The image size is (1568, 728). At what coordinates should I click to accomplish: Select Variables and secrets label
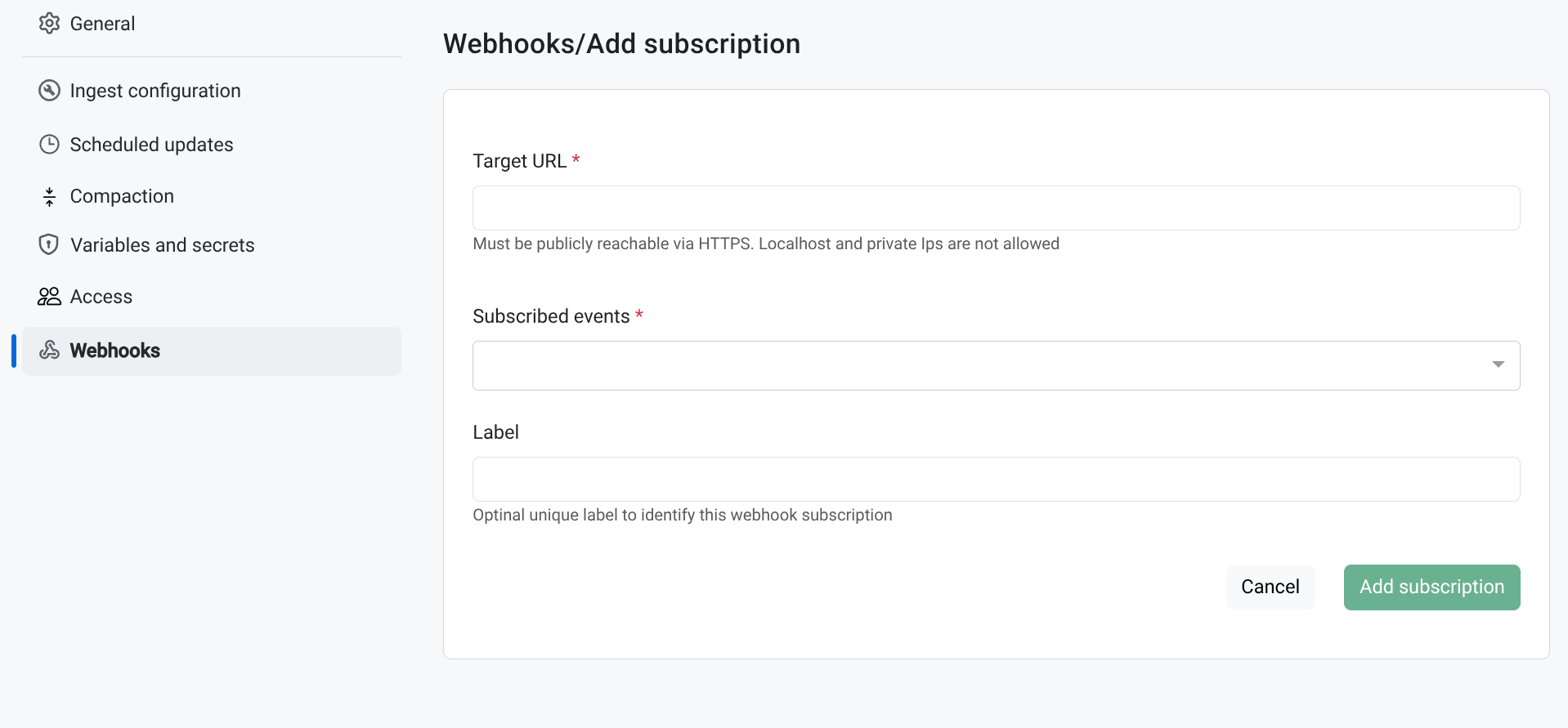(162, 245)
